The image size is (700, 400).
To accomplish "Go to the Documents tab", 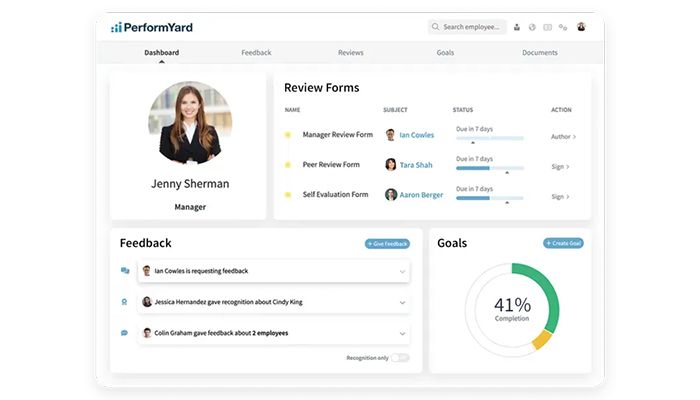I will [540, 52].
